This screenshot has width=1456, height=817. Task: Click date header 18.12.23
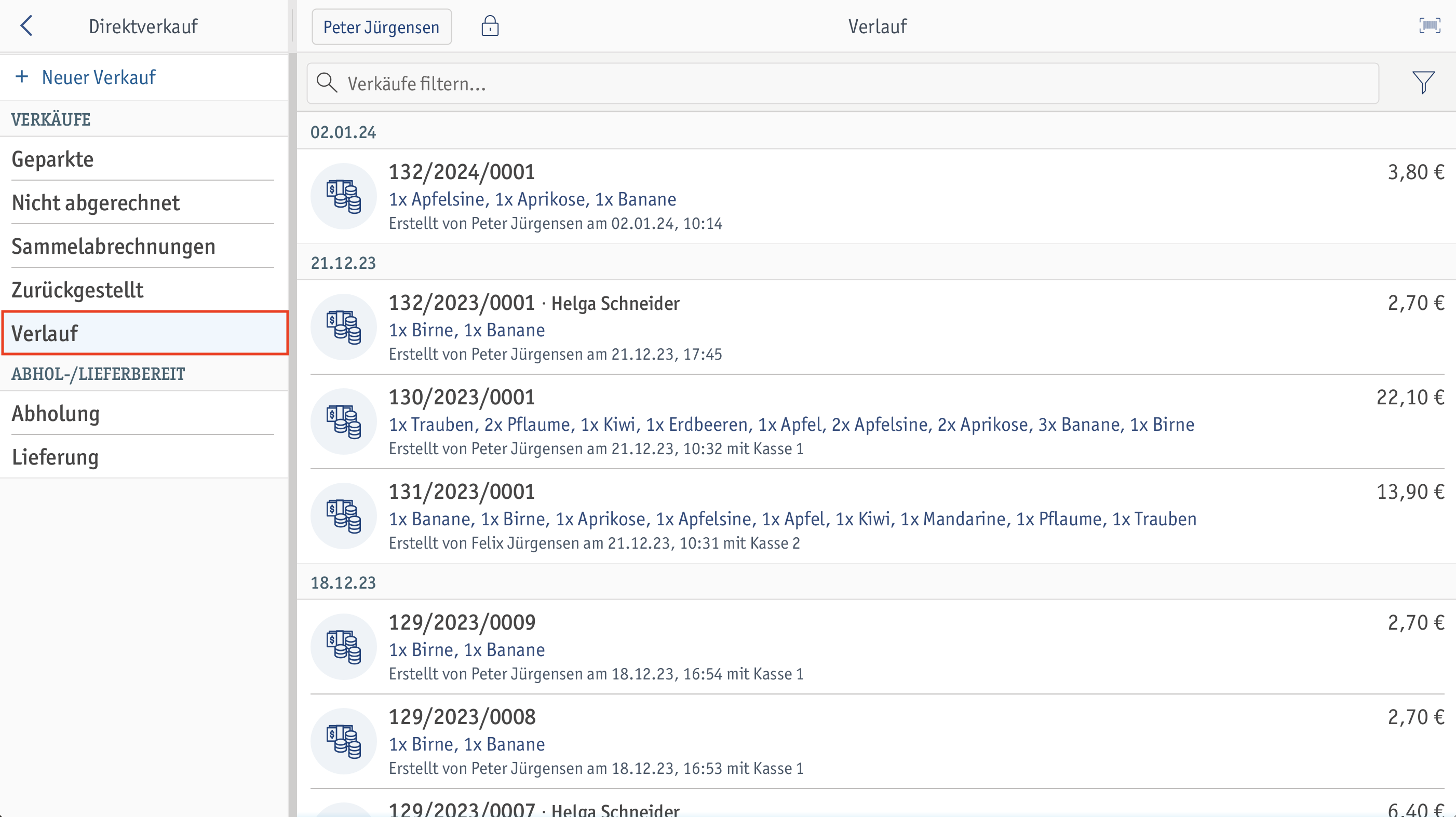(343, 582)
